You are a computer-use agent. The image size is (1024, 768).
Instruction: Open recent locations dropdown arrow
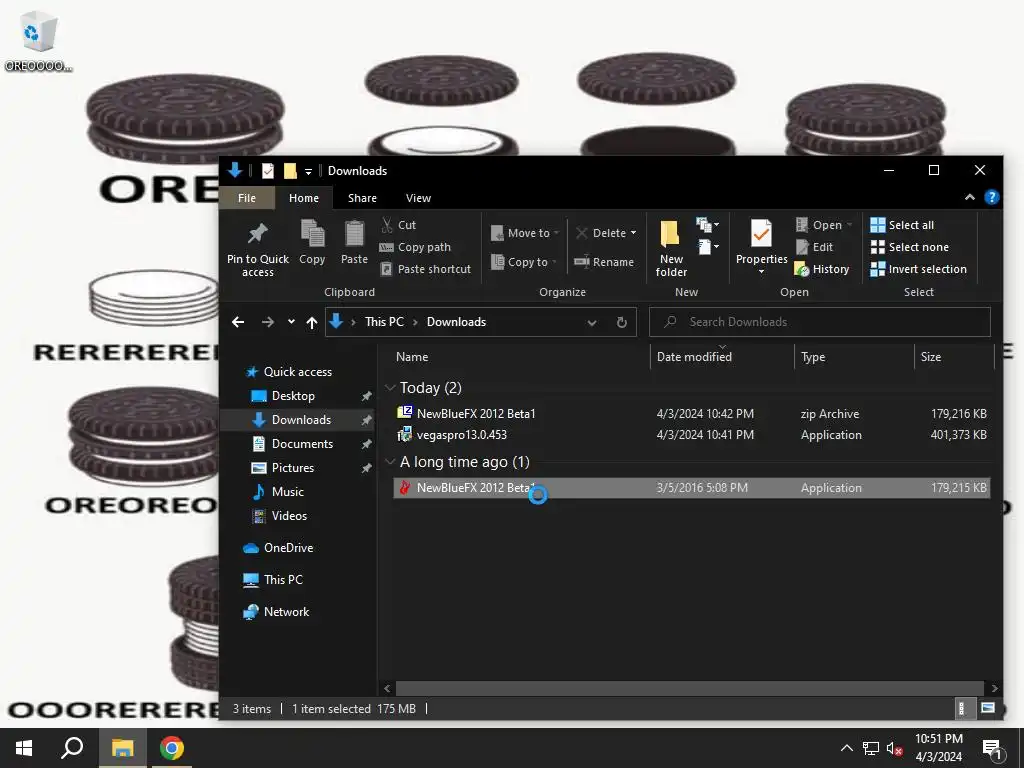(291, 322)
